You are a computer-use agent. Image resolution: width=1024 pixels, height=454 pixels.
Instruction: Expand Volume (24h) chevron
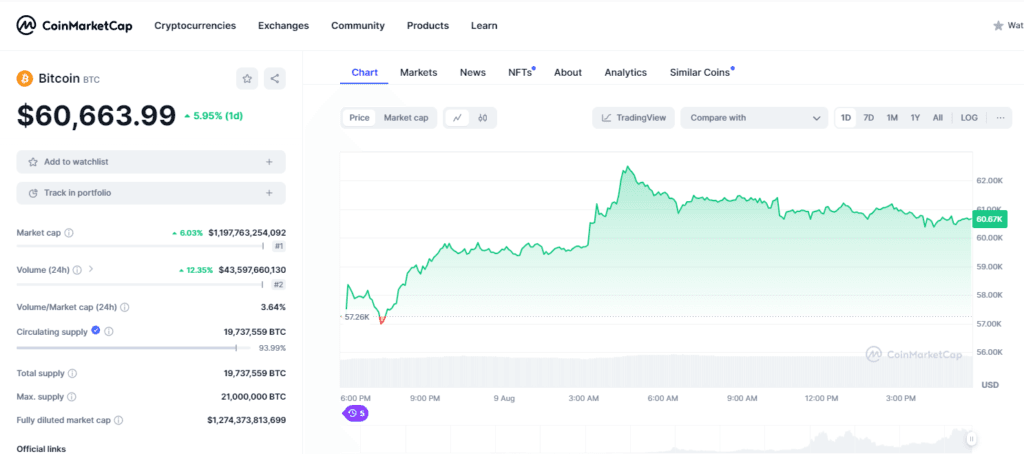click(91, 269)
